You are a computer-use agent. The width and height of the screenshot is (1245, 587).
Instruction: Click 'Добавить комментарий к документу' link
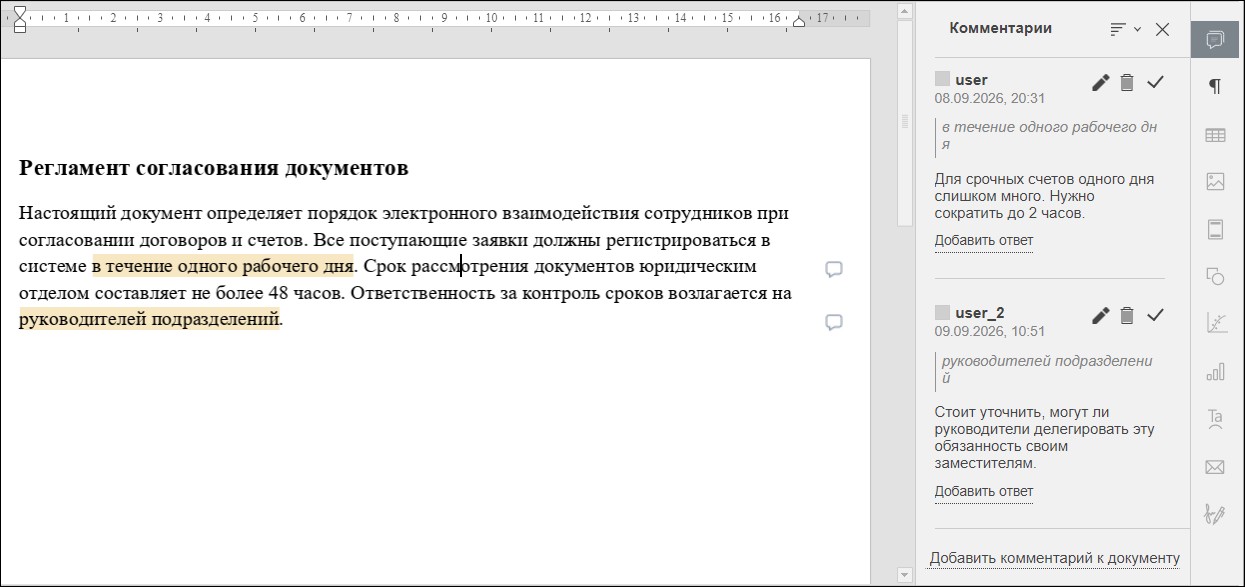(1054, 559)
